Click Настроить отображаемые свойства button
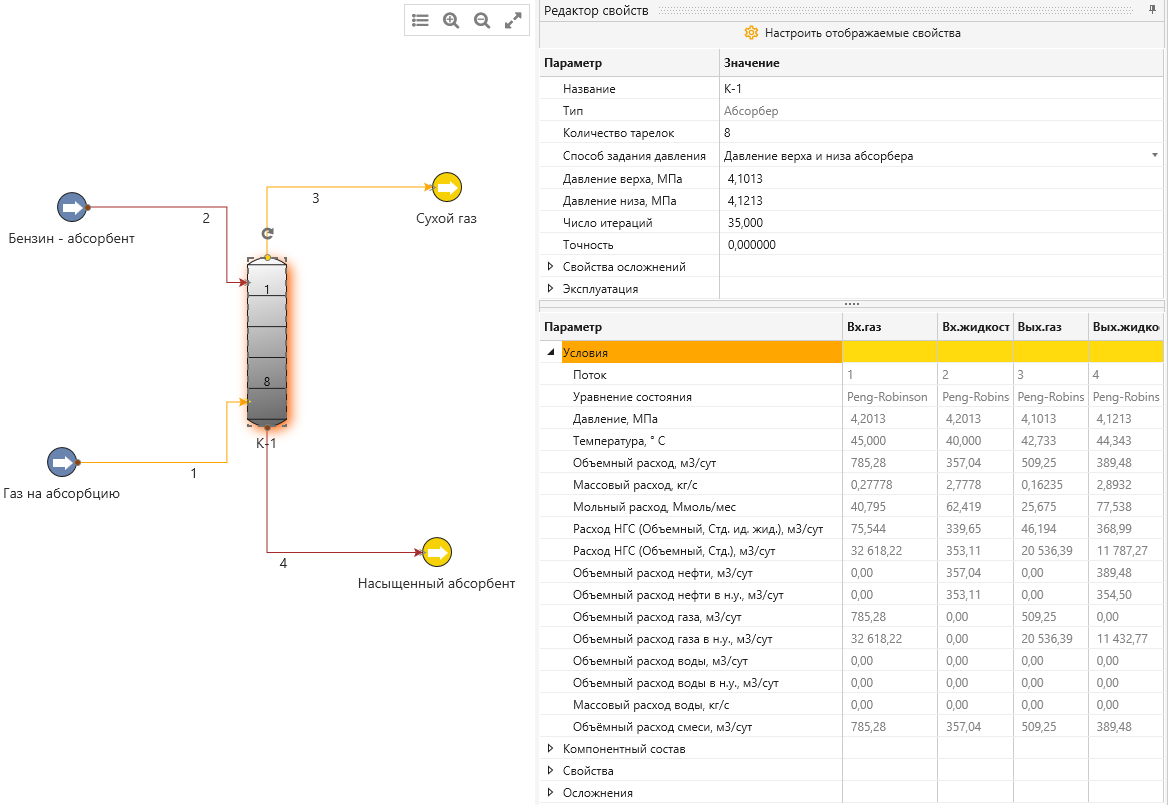This screenshot has width=1168, height=805. coord(852,33)
